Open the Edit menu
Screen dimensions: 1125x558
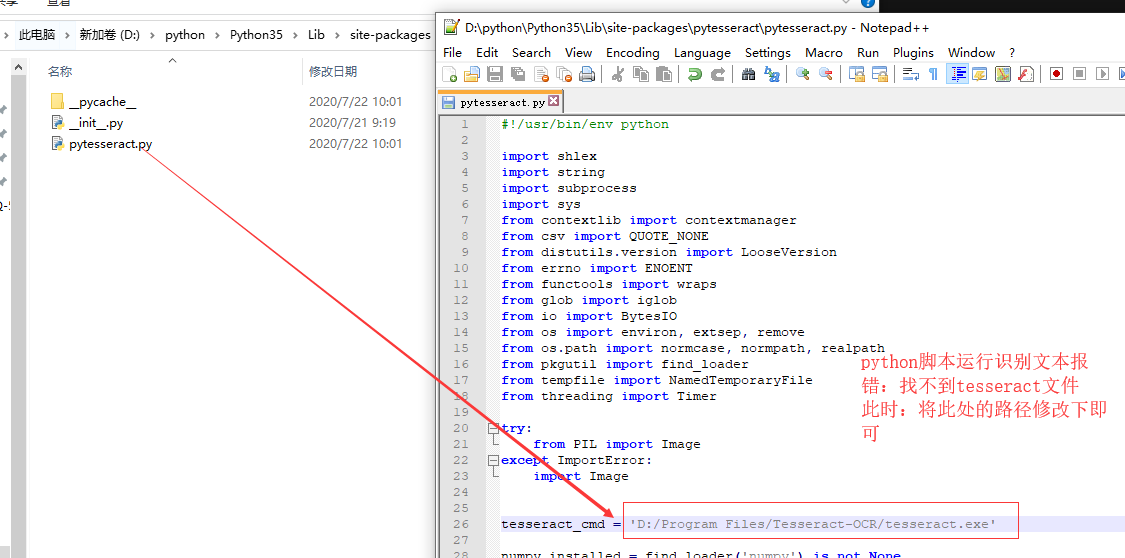pos(487,52)
